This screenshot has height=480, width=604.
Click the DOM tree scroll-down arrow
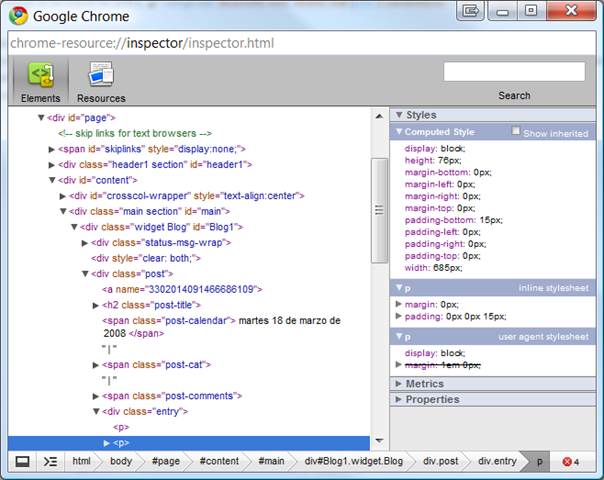coord(379,440)
